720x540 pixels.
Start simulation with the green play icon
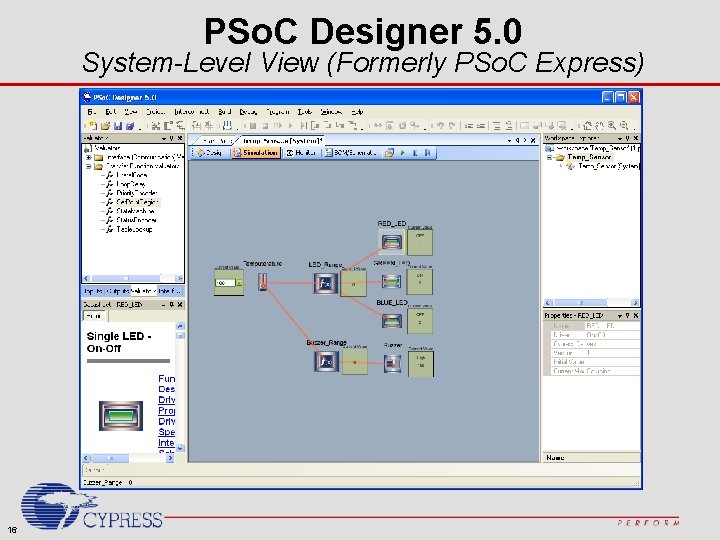tap(403, 153)
